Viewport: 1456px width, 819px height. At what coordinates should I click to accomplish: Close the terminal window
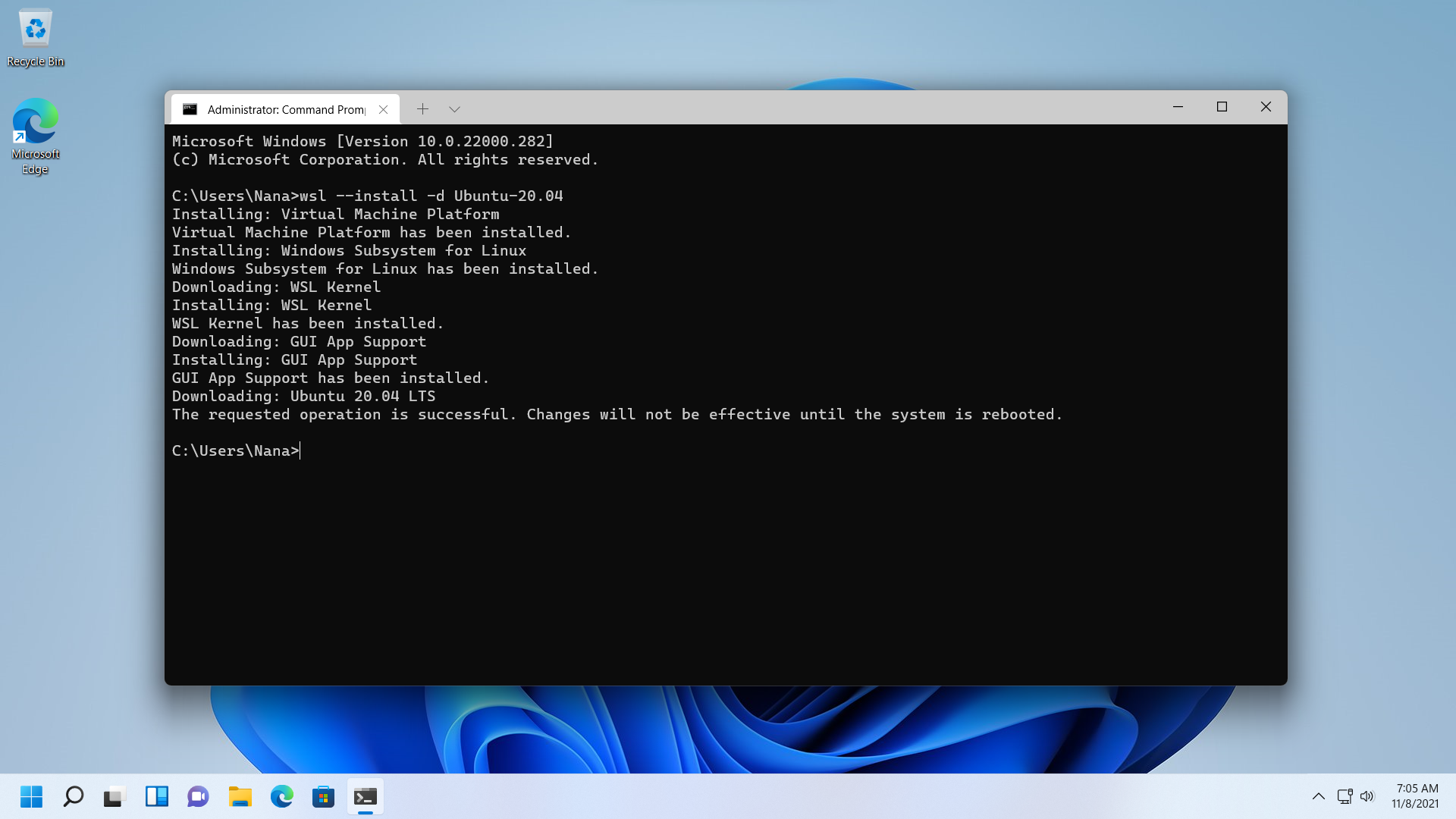pos(1266,107)
